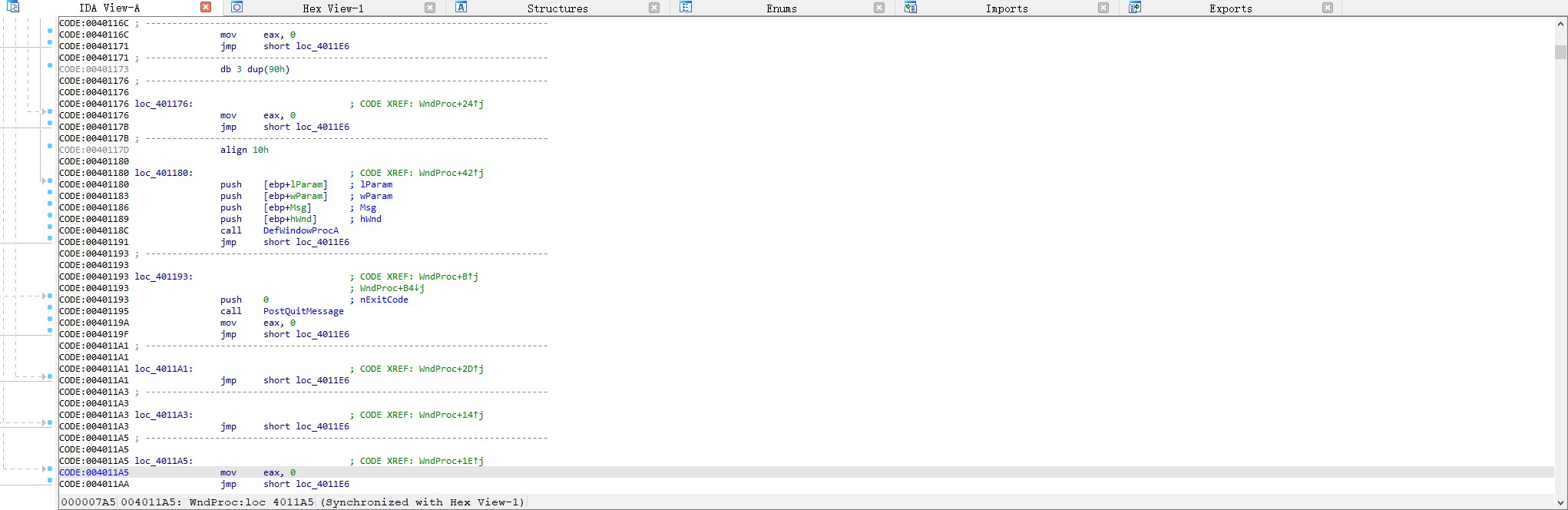Click the align 10h directive
The image size is (1568, 510).
[244, 150]
